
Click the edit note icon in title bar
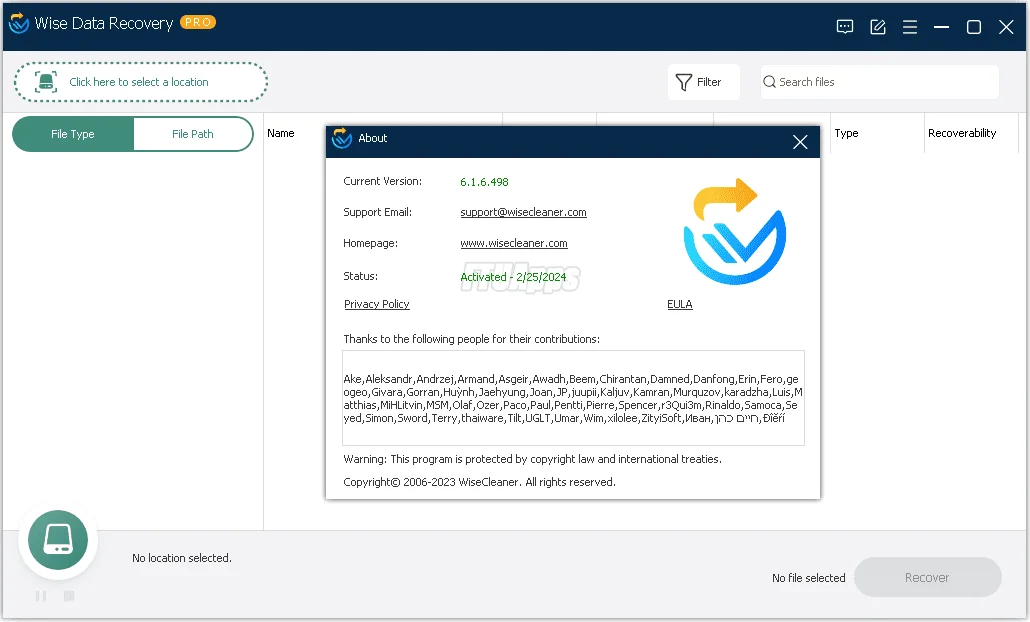coord(878,27)
